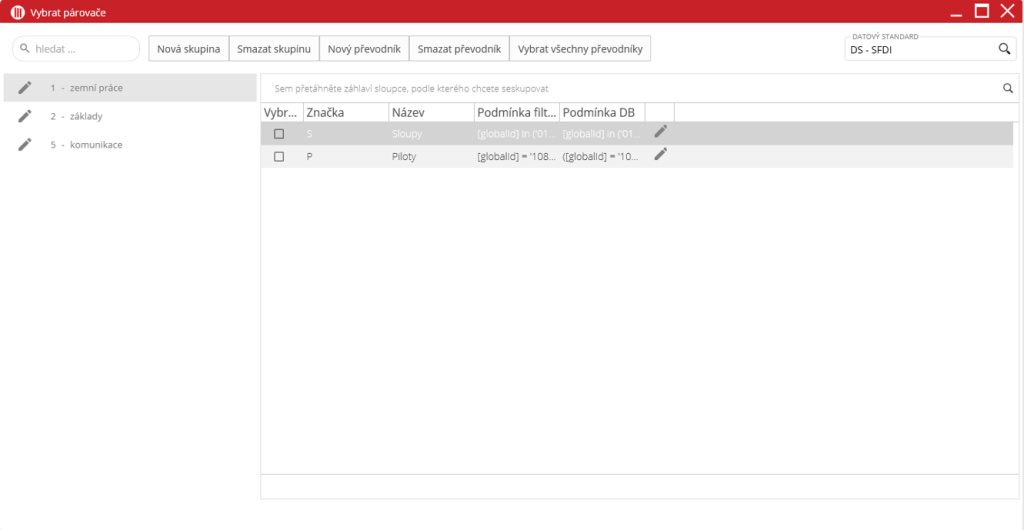Click the pencil icon beside komunikace

tap(25, 145)
